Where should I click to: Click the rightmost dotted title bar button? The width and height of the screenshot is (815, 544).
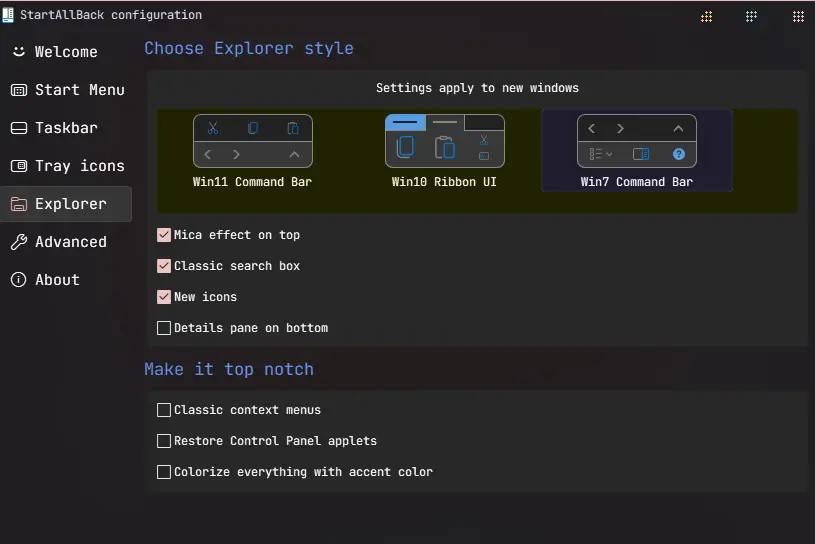(x=798, y=17)
